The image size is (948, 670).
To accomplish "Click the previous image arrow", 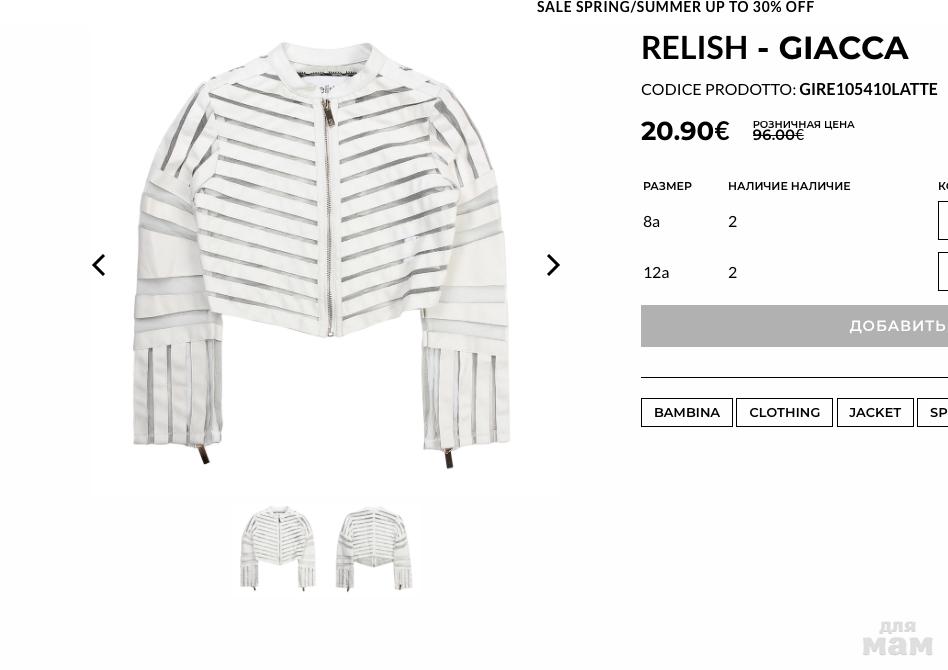I will pyautogui.click(x=99, y=265).
